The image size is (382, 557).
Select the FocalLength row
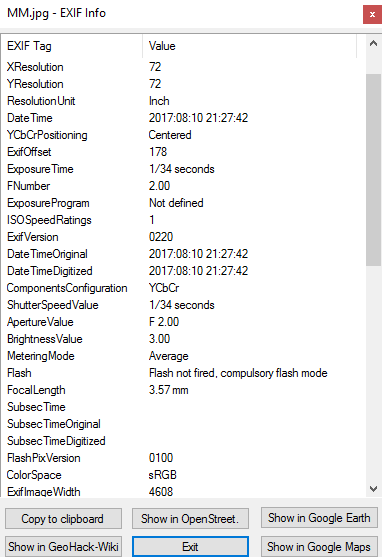click(183, 390)
